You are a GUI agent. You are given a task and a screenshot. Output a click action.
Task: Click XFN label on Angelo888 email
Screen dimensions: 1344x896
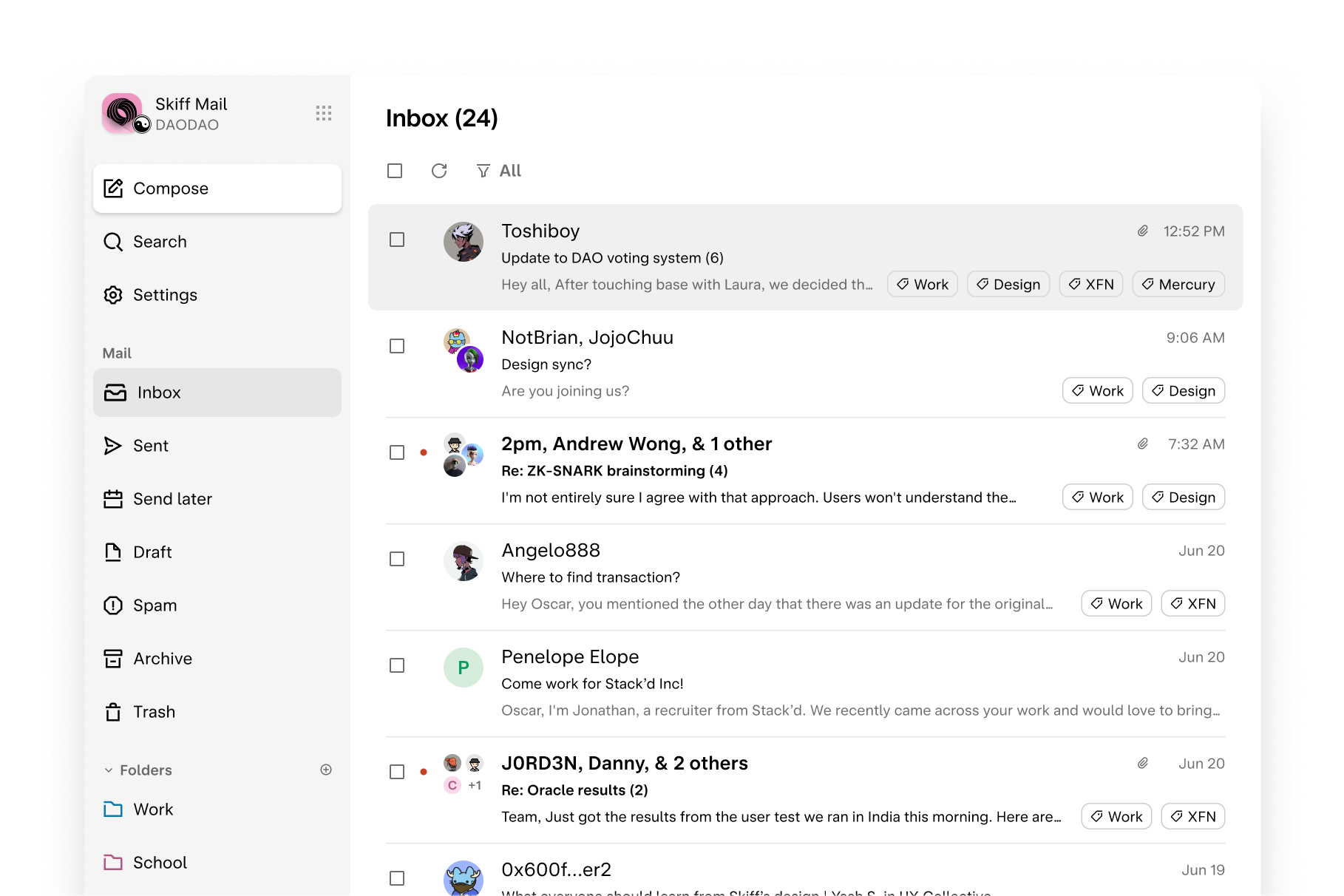click(x=1193, y=604)
